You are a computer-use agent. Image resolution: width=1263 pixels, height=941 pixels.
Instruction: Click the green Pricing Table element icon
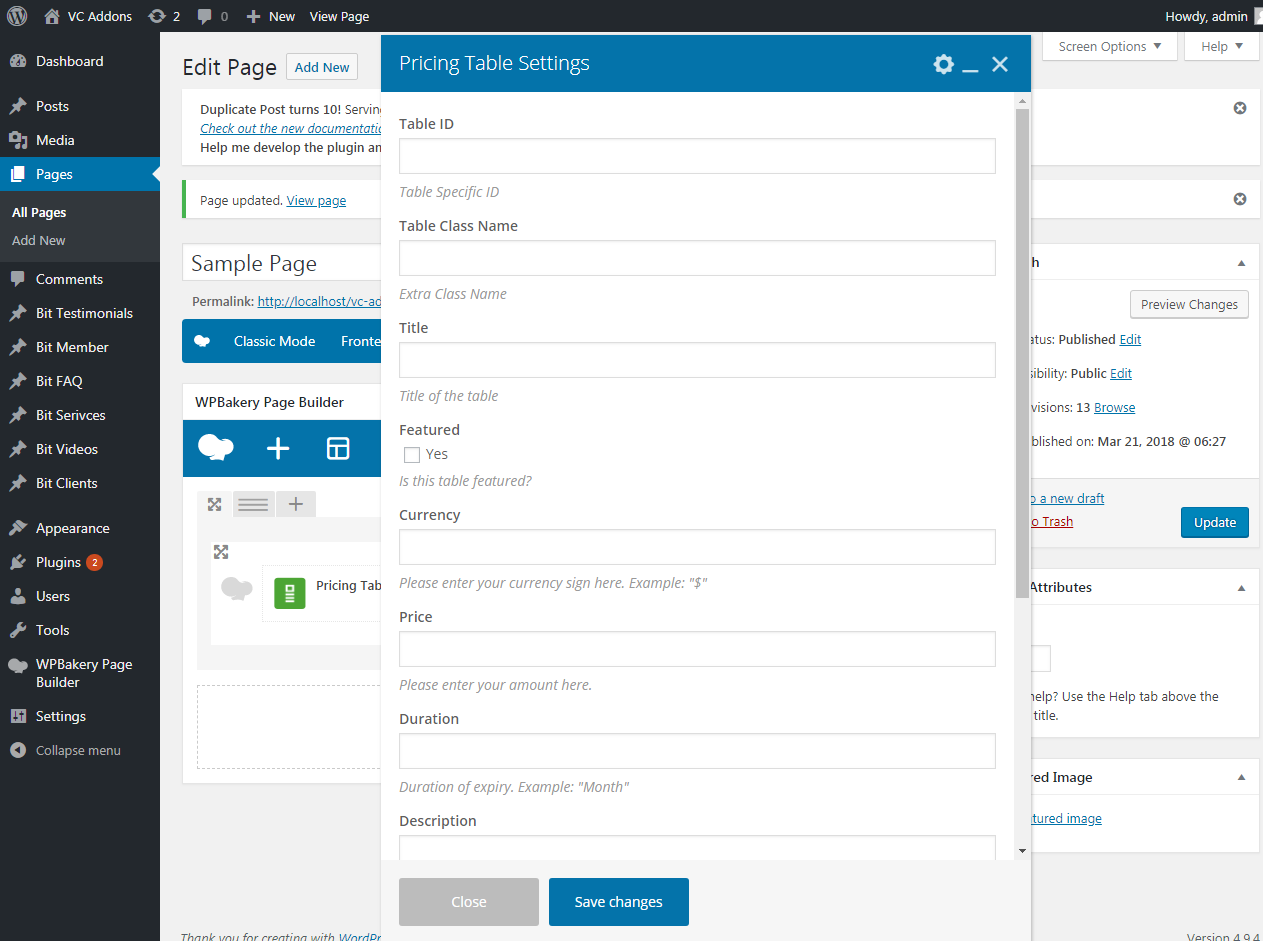click(290, 594)
